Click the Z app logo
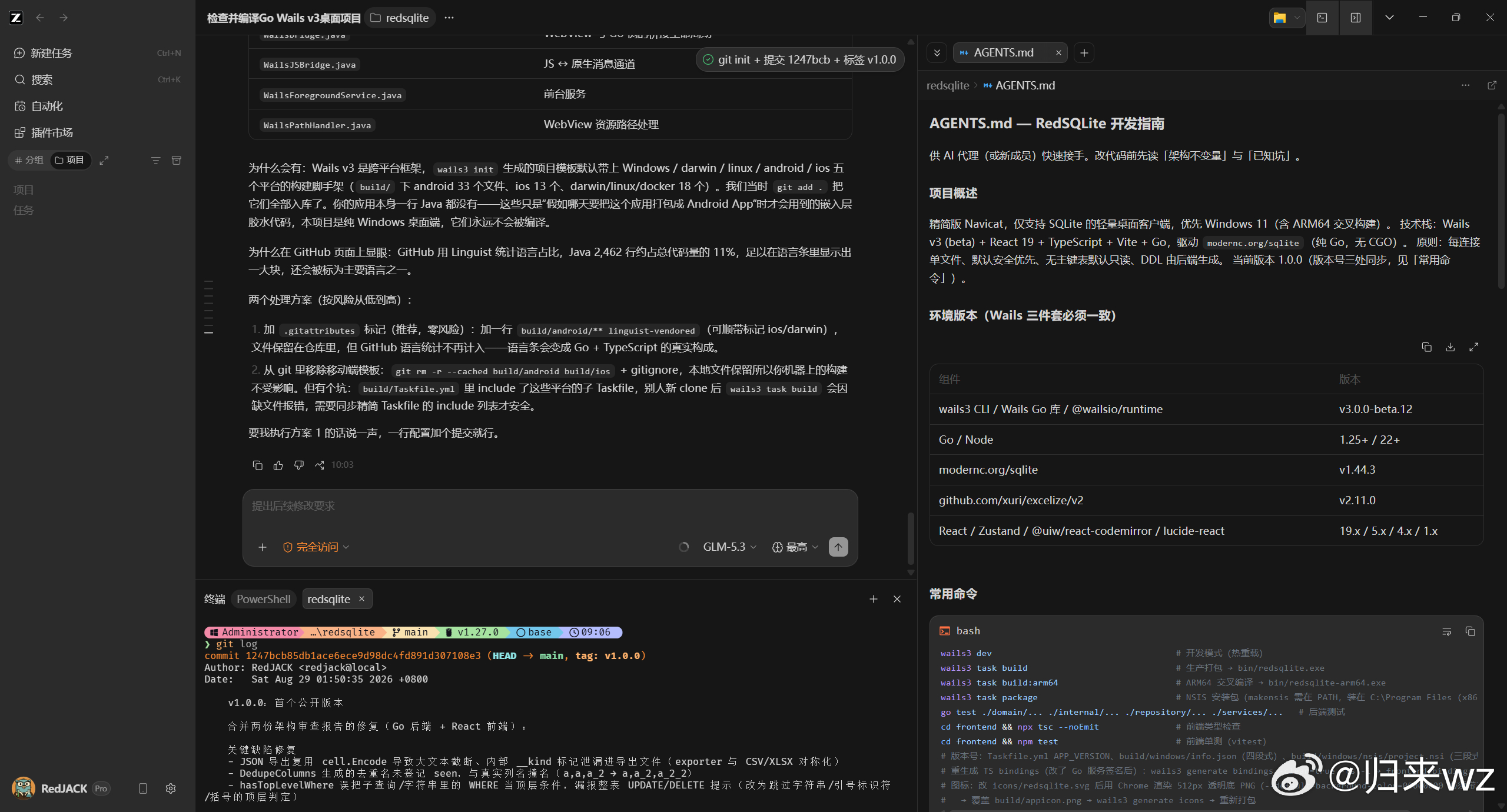 tap(16, 18)
